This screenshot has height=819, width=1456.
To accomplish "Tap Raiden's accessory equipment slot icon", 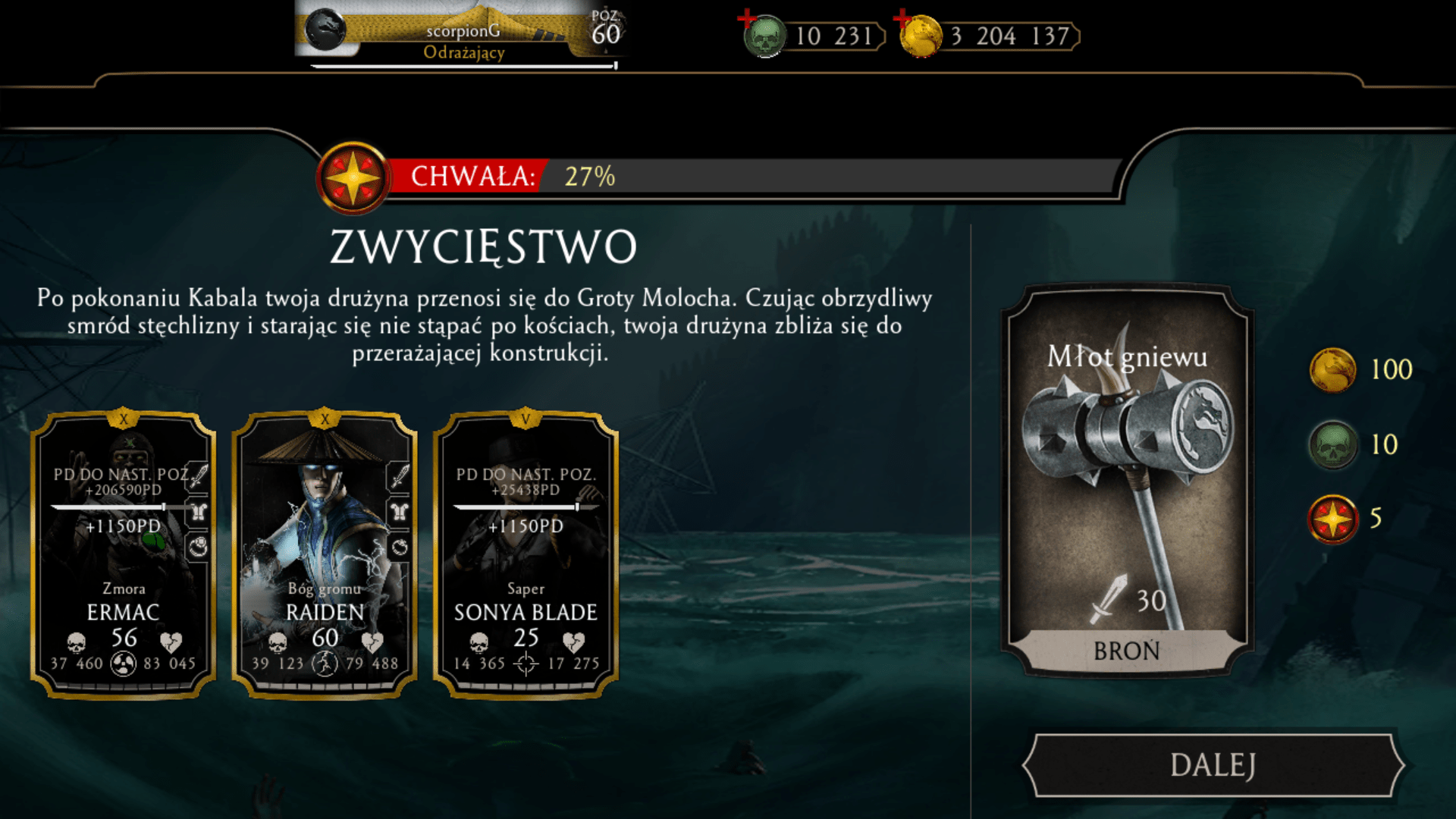I will pyautogui.click(x=400, y=548).
